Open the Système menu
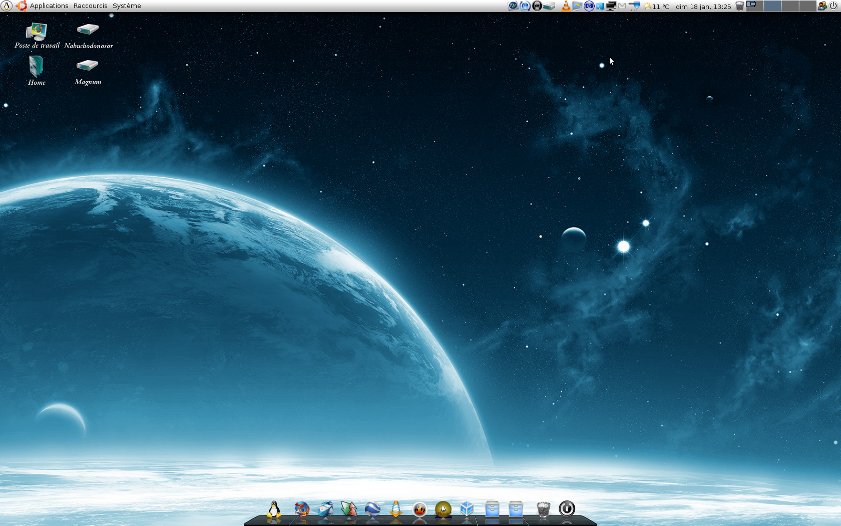 click(x=127, y=5)
